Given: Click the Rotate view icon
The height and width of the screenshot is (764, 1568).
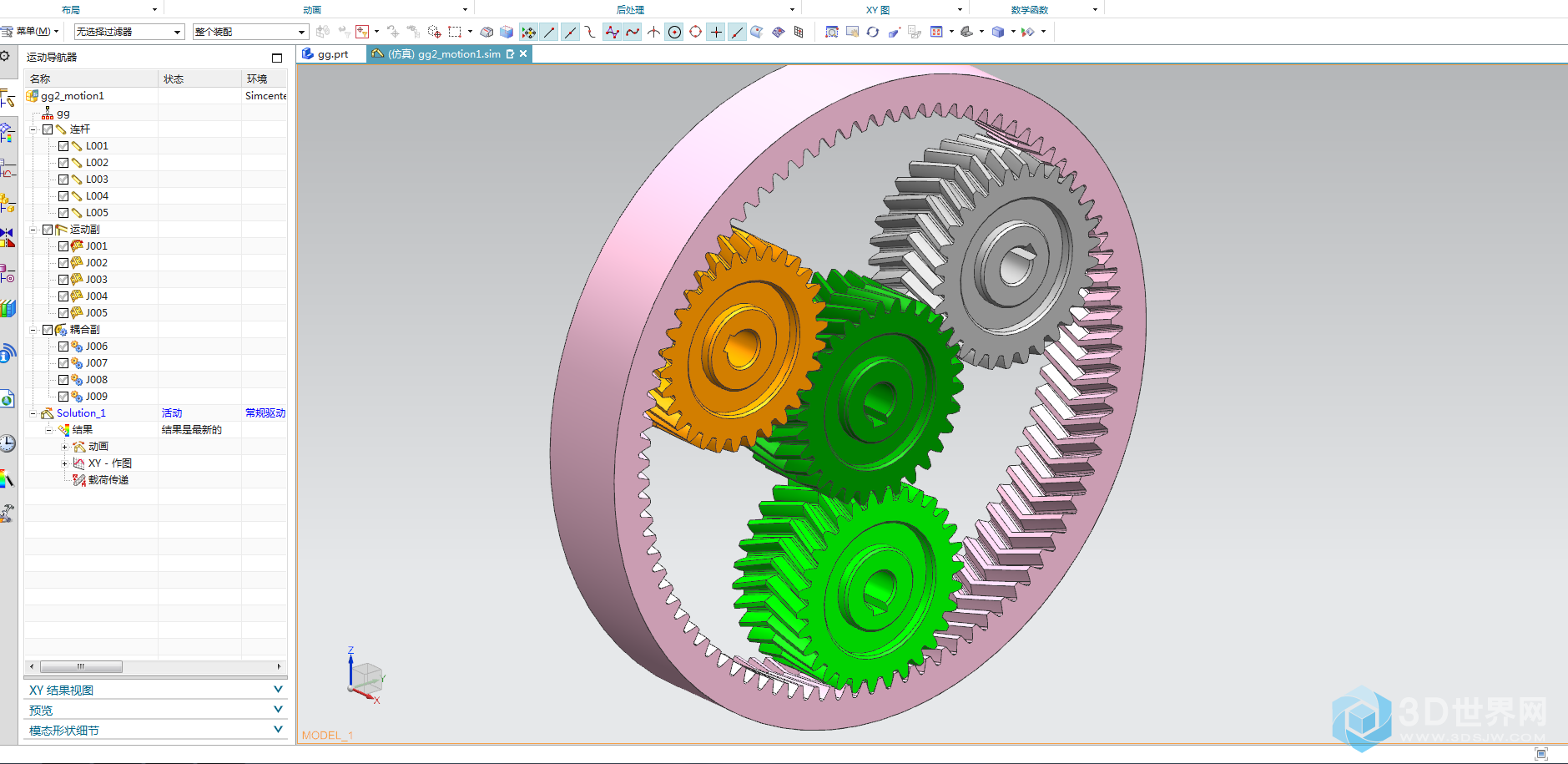Looking at the screenshot, I should click(x=872, y=32).
